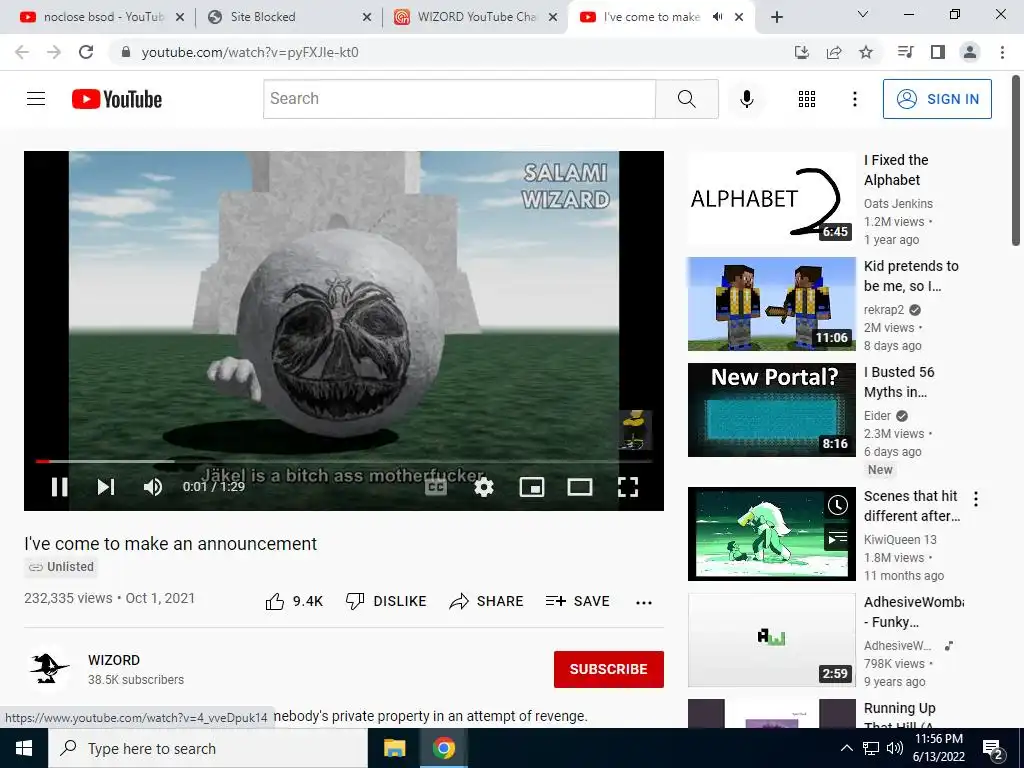Open 'New Portal?' video thumbnail

[x=771, y=409]
